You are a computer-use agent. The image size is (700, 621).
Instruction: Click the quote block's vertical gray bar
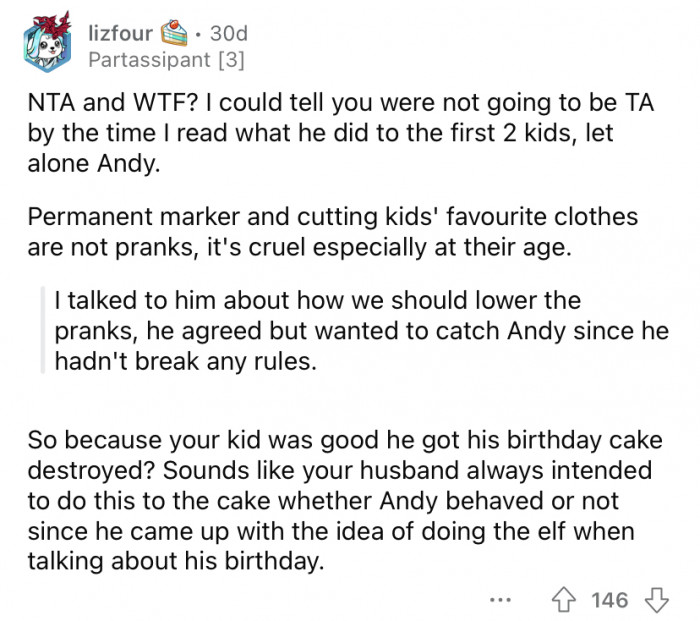(42, 329)
